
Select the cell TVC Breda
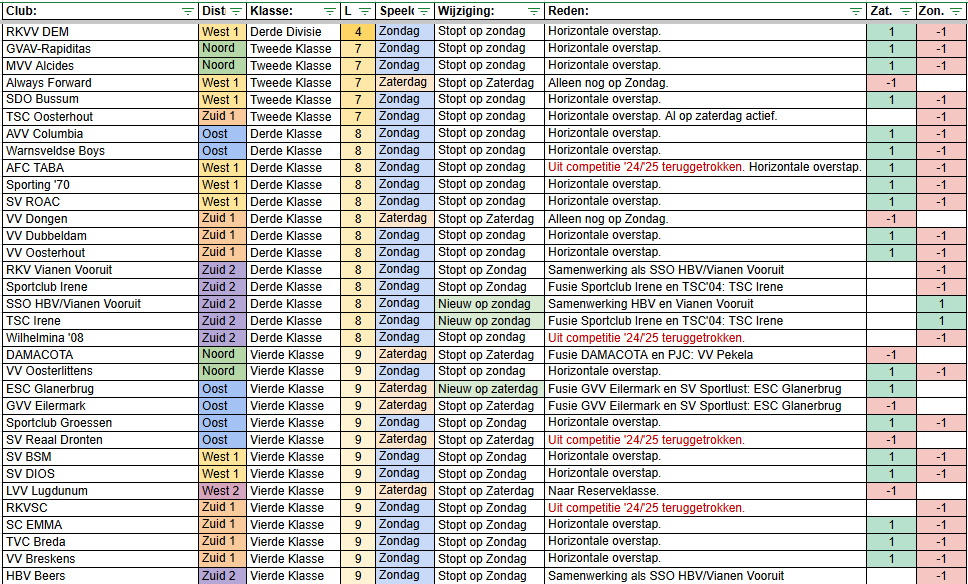[x=101, y=541]
